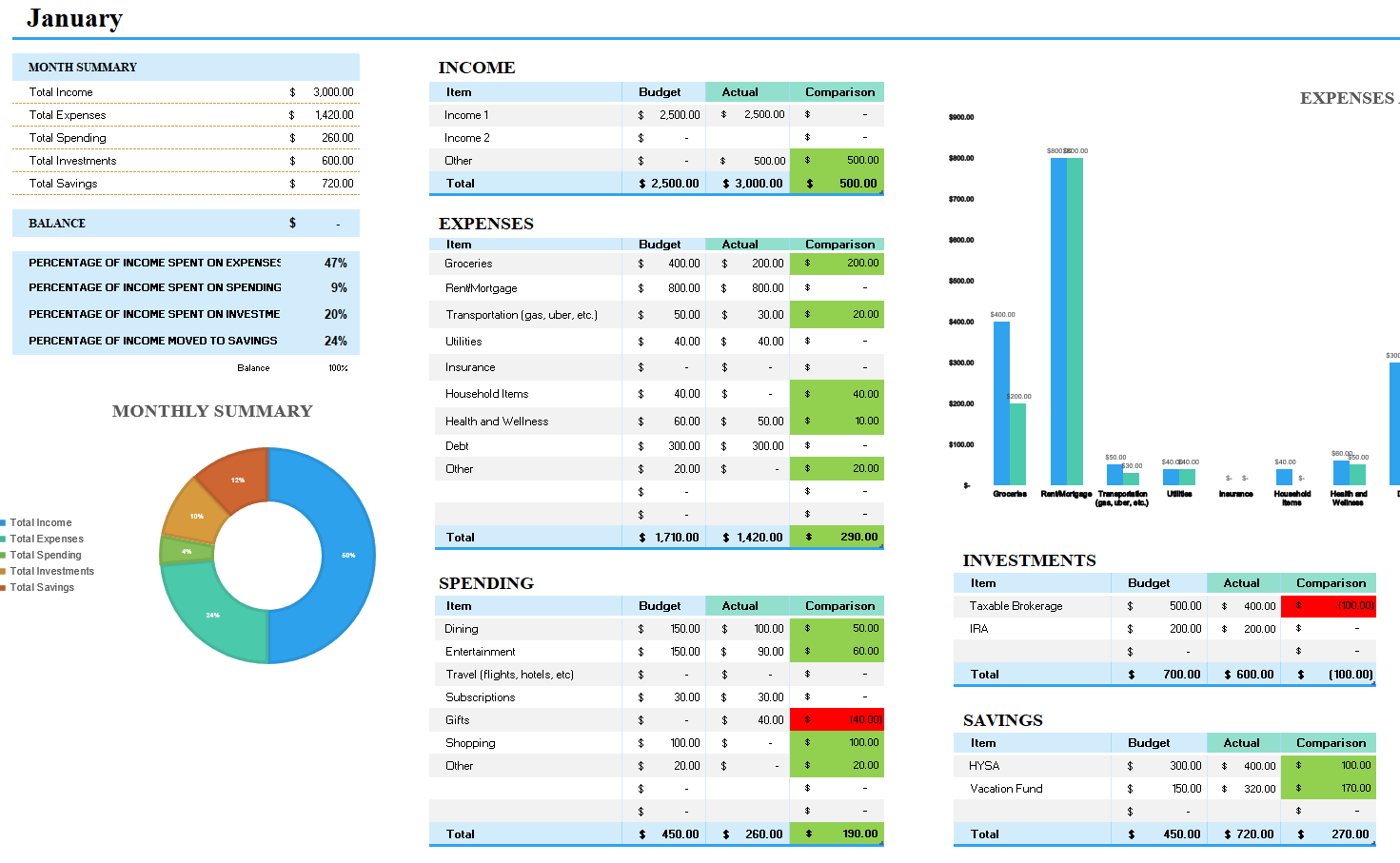
Task: Click the January sheet title
Action: point(74,18)
